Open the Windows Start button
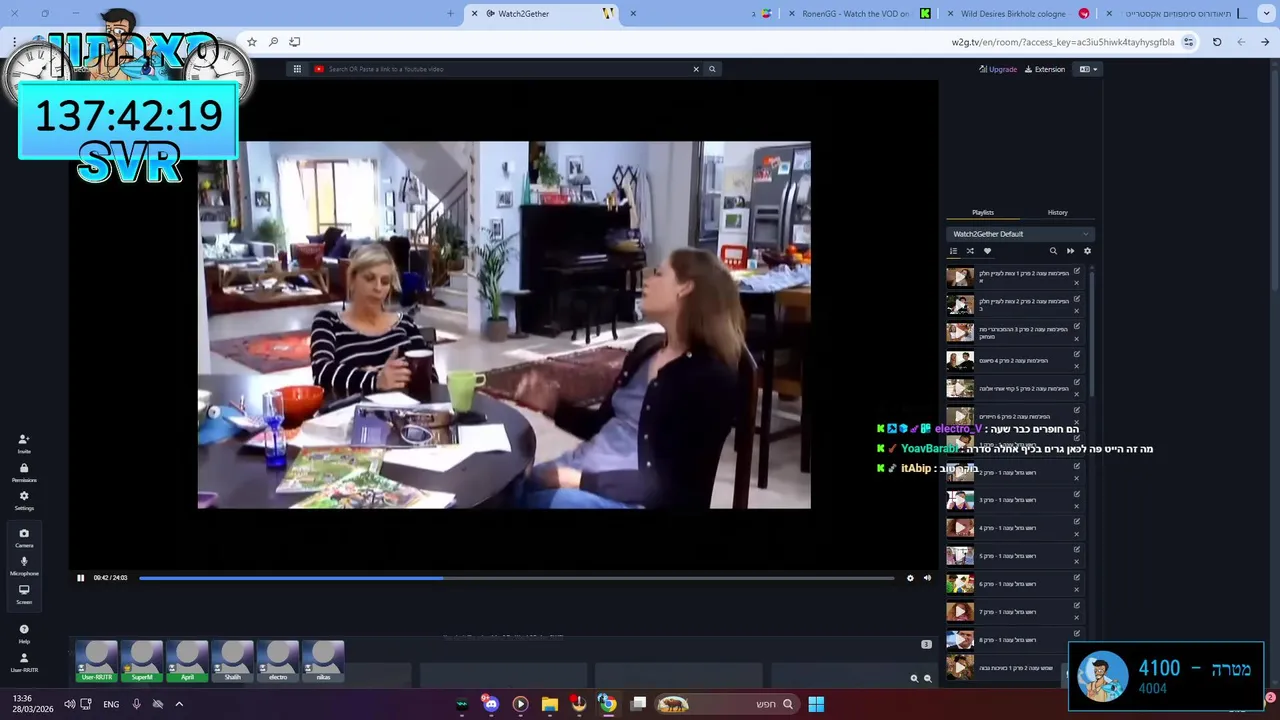The width and height of the screenshot is (1280, 720). [x=816, y=704]
